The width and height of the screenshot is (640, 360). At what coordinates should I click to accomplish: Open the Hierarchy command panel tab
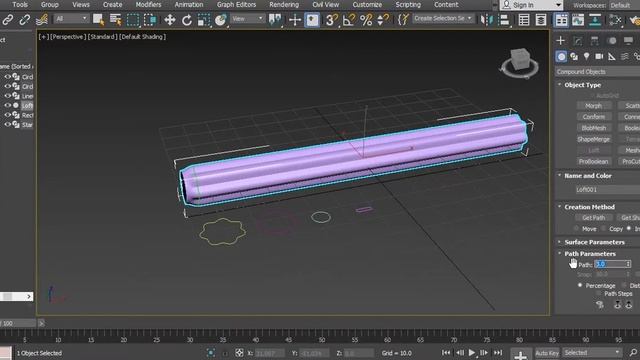[x=594, y=40]
